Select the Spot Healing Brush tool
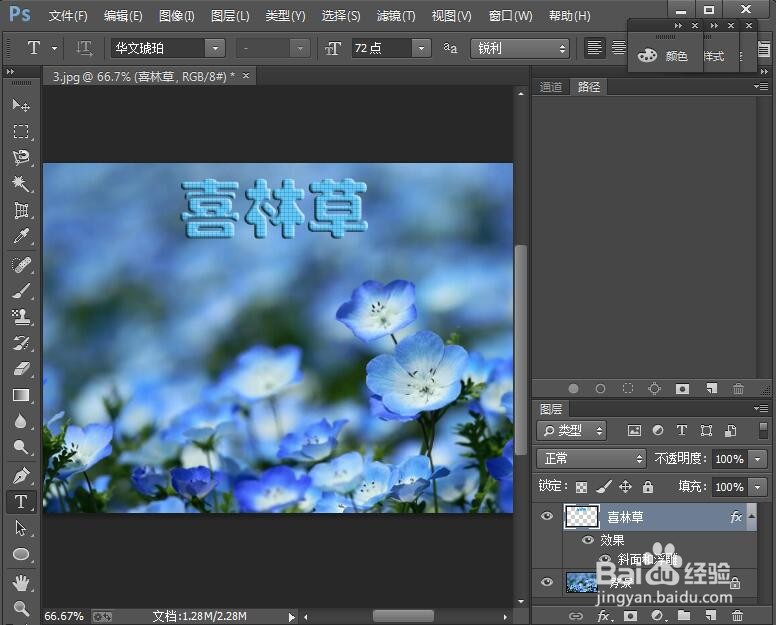The height and width of the screenshot is (625, 776). (21, 265)
